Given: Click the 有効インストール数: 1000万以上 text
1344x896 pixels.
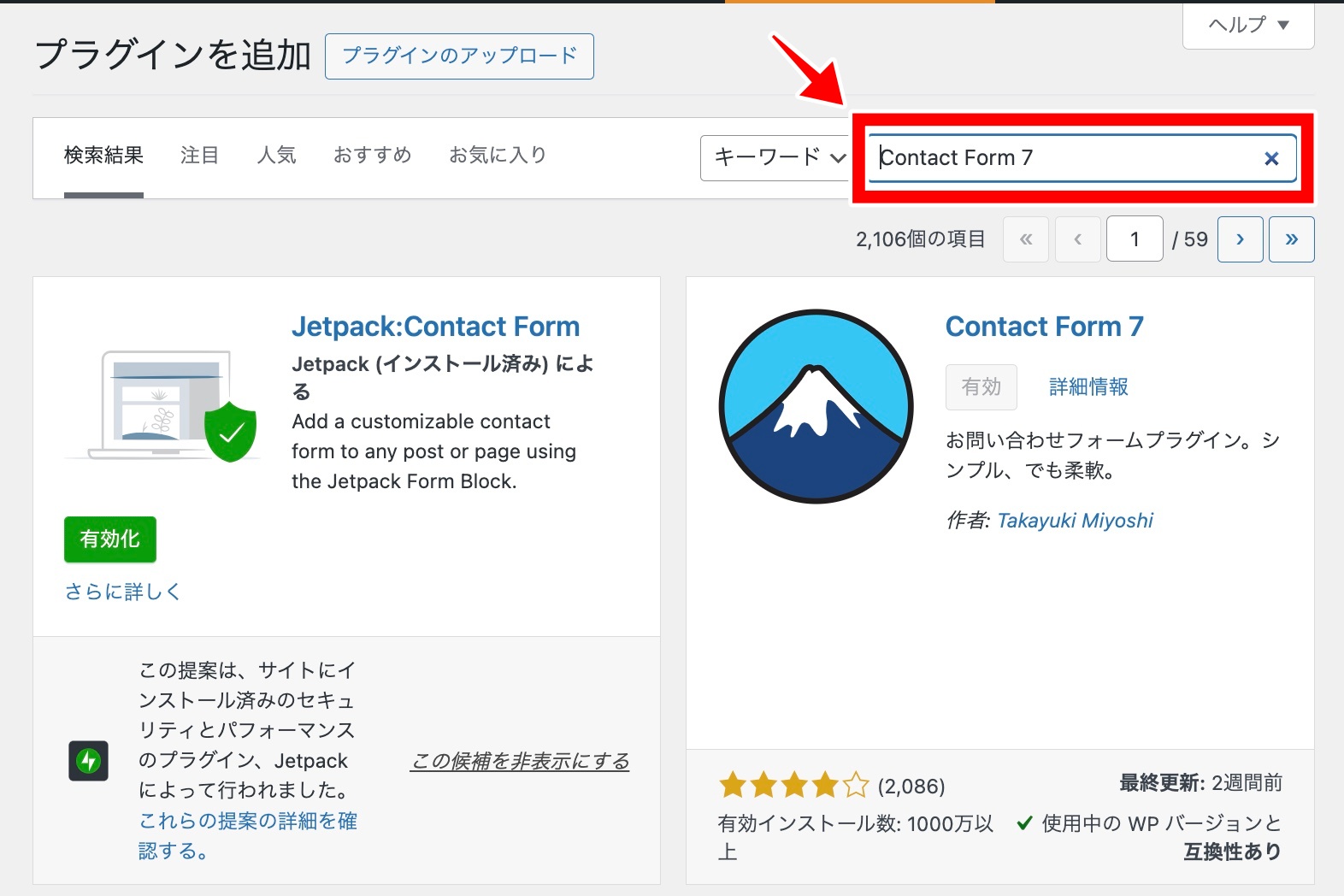Looking at the screenshot, I should (856, 838).
